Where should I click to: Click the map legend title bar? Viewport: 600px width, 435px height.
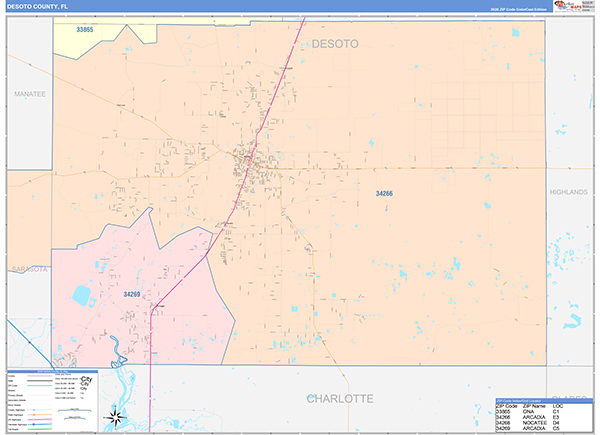point(52,371)
